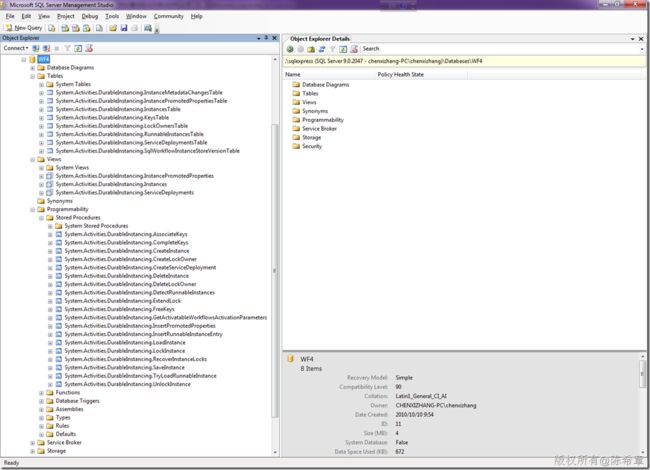Viewport: 650px width, 470px height.
Task: Select InstancesTable in the Tables list
Action: [x=118, y=109]
